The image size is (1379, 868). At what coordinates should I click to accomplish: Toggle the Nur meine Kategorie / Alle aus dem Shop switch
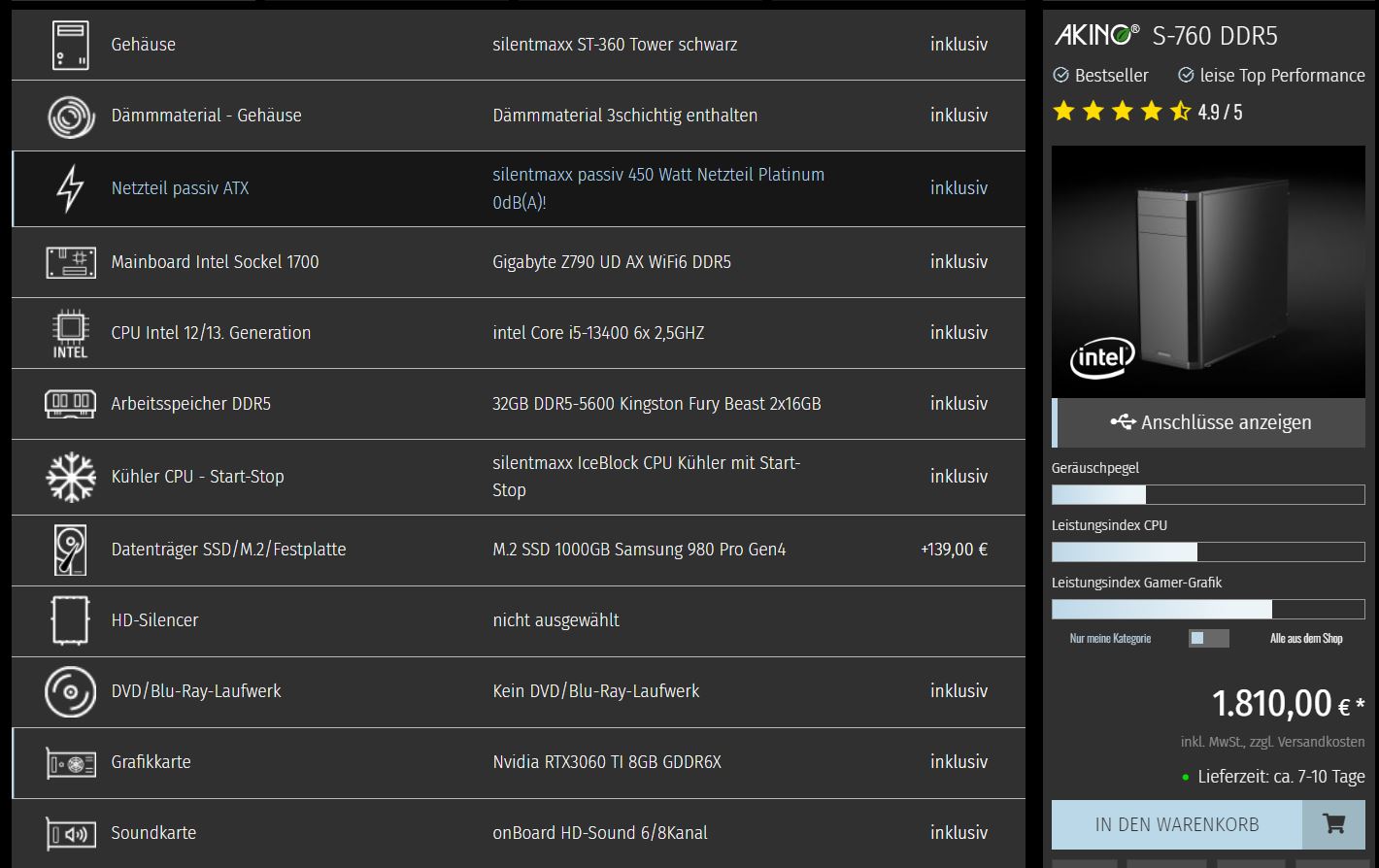[x=1209, y=638]
